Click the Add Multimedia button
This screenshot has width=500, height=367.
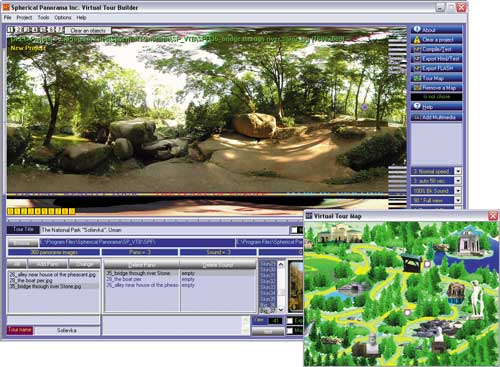(437, 117)
